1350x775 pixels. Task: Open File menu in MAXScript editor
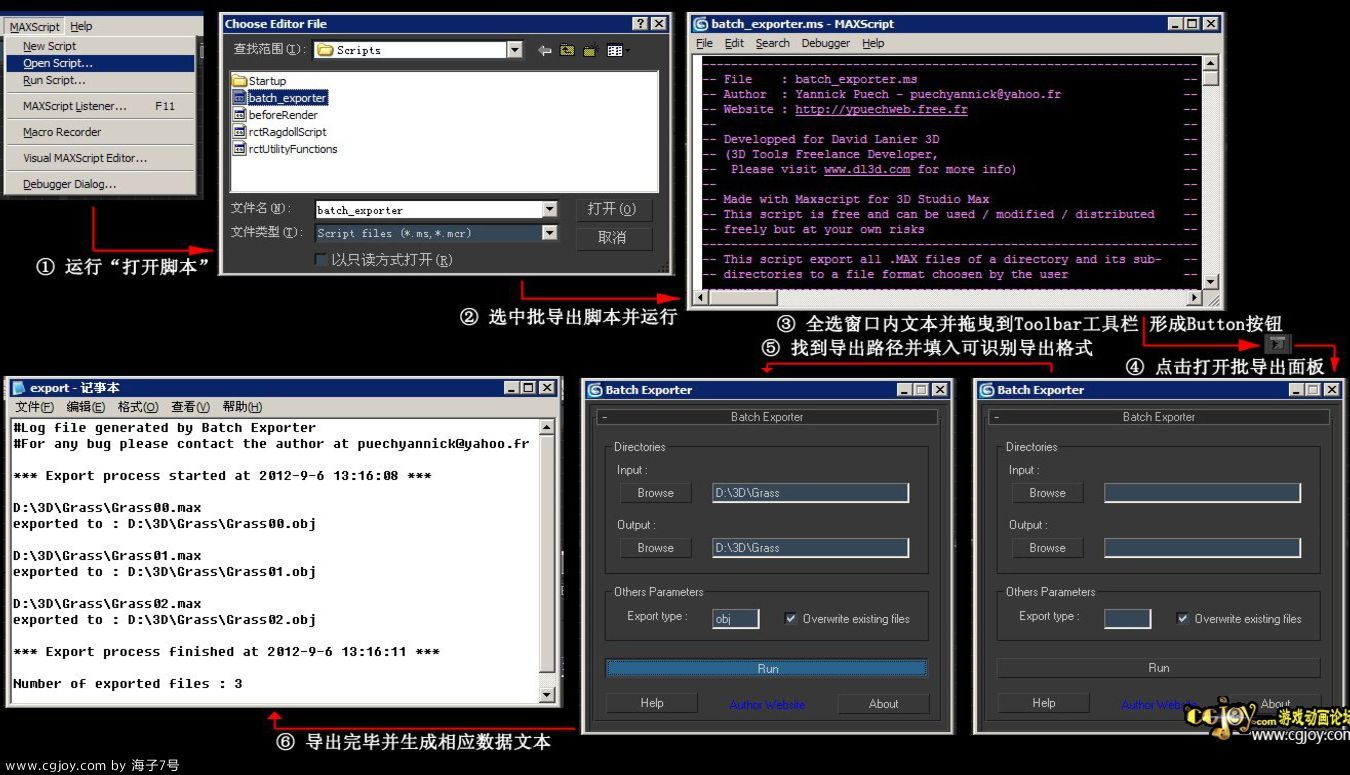click(704, 43)
